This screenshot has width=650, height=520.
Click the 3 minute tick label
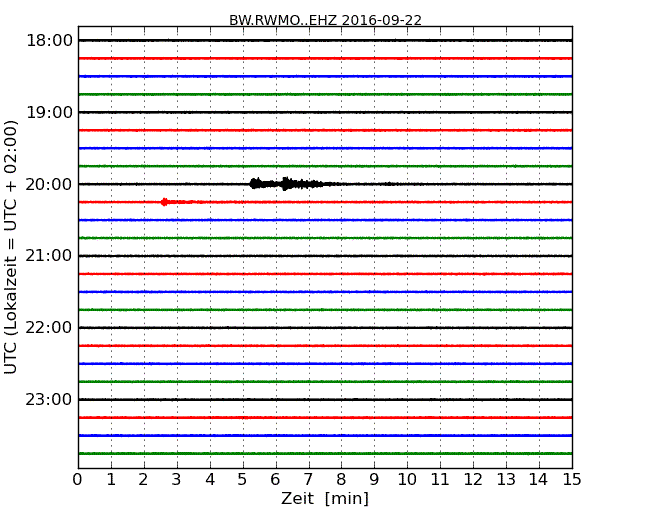coord(177,479)
